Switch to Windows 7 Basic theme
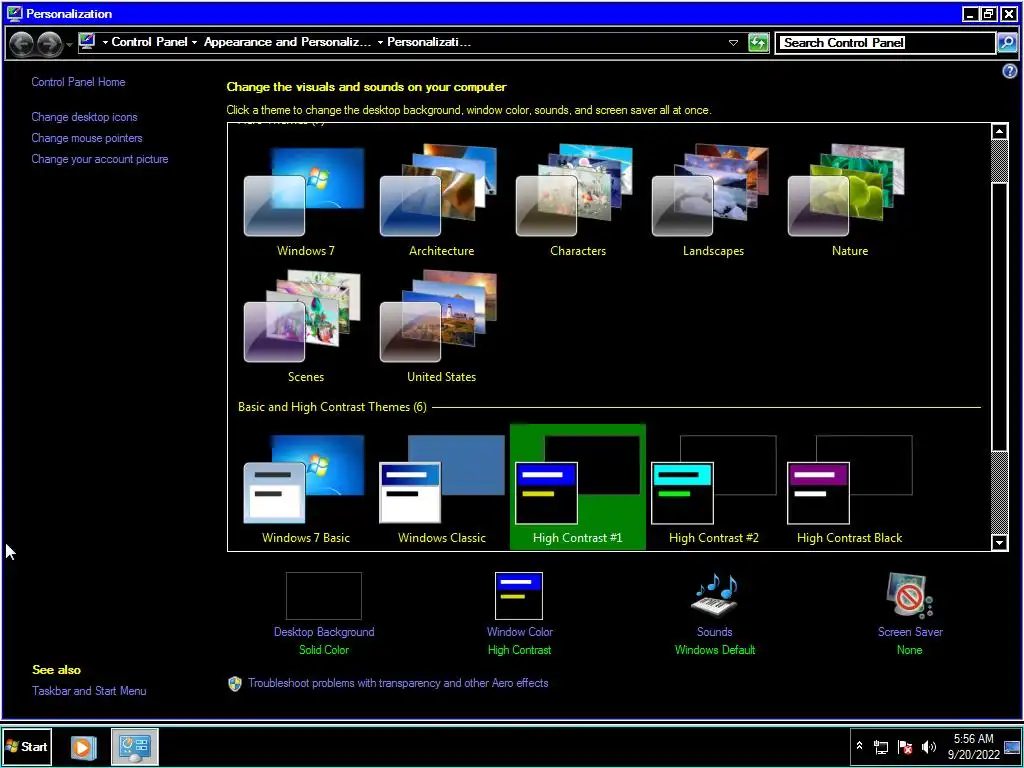This screenshot has height=768, width=1024. (x=305, y=488)
